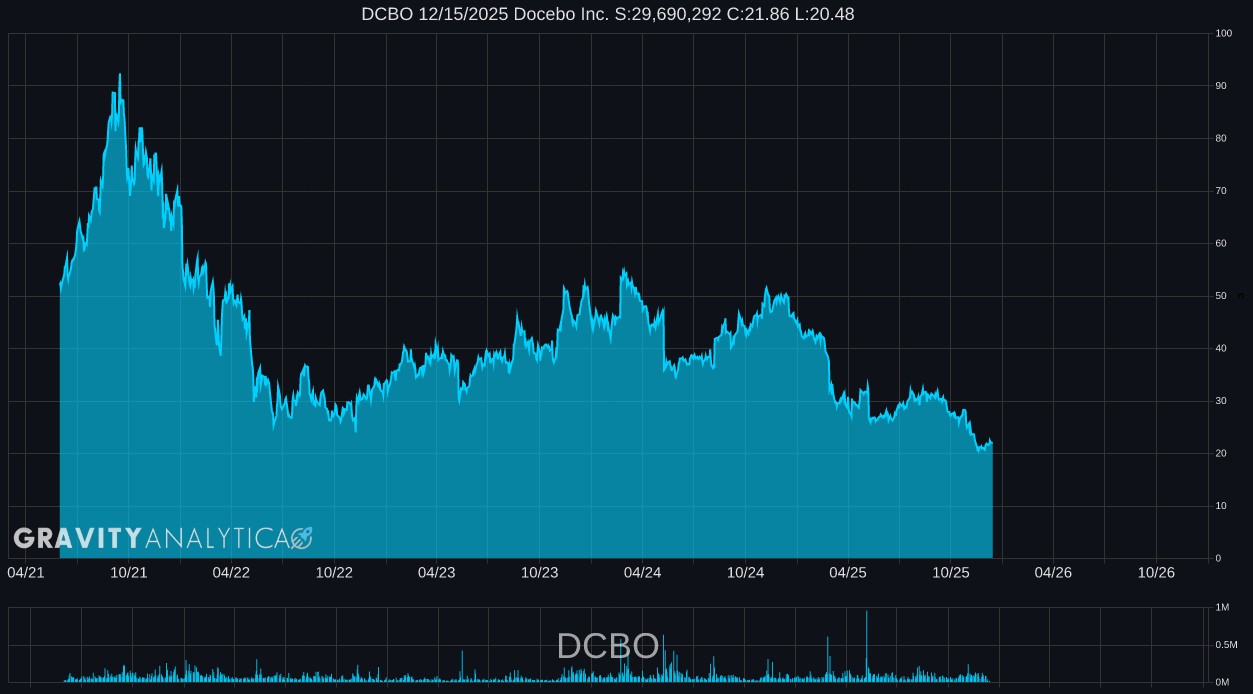Click the 10/22 x-axis date label
The height and width of the screenshot is (694, 1253).
(x=334, y=573)
